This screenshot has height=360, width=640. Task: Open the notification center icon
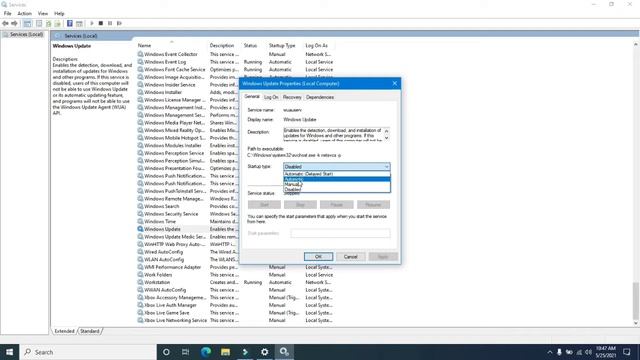coord(627,352)
